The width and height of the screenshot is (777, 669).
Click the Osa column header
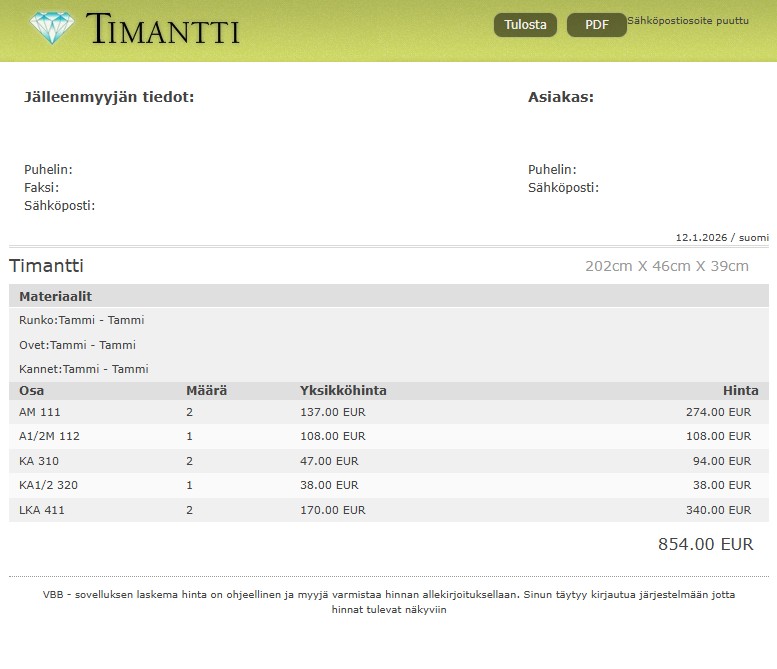pos(32,391)
